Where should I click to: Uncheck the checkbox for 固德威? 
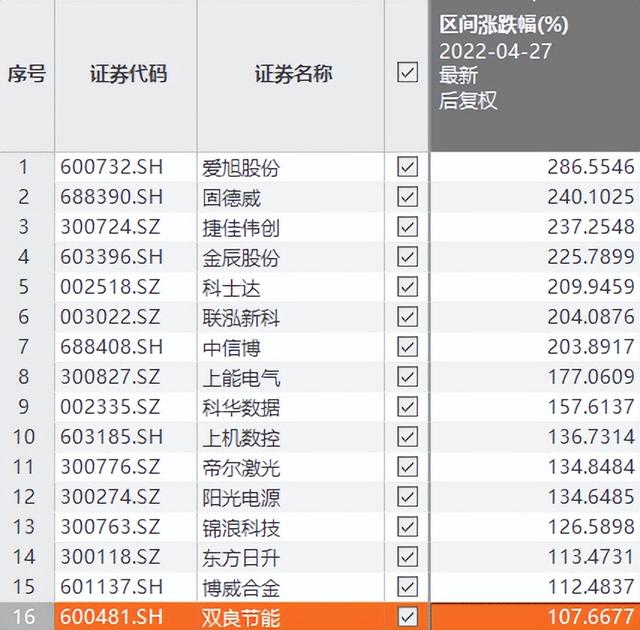(x=407, y=197)
